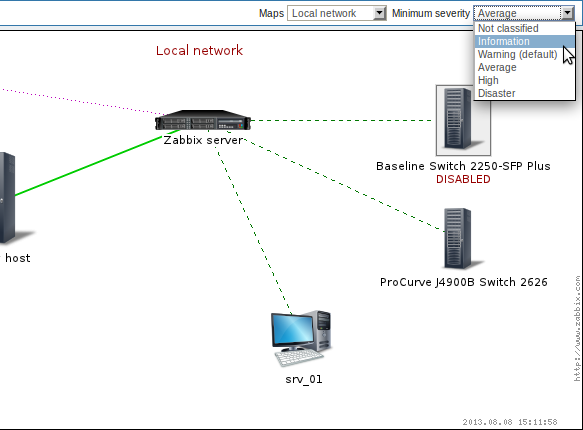Open the Maps dropdown arrow
The image size is (583, 430).
coord(379,13)
